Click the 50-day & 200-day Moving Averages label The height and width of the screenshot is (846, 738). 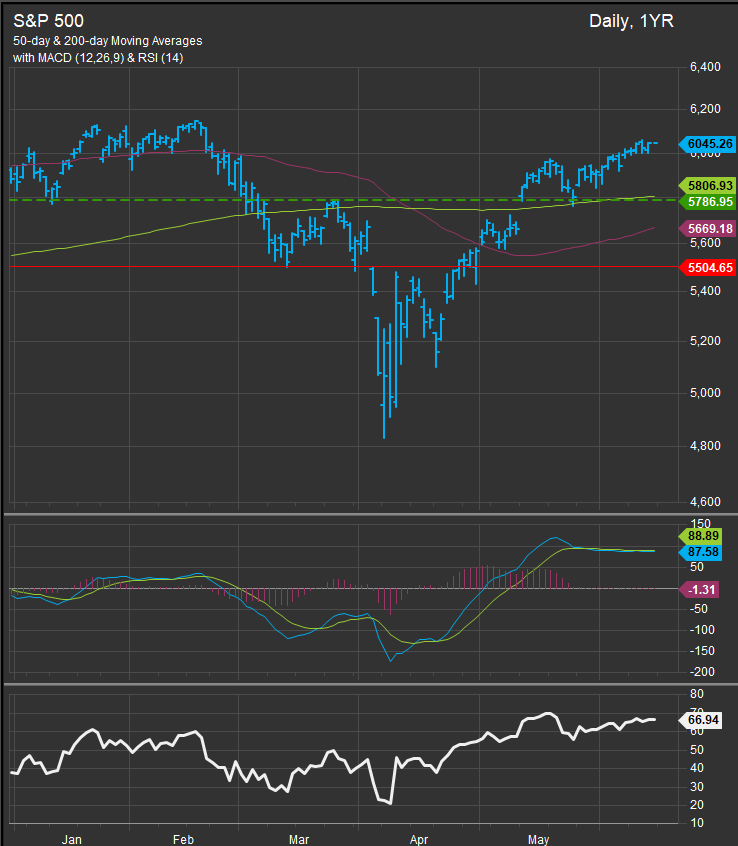click(108, 41)
